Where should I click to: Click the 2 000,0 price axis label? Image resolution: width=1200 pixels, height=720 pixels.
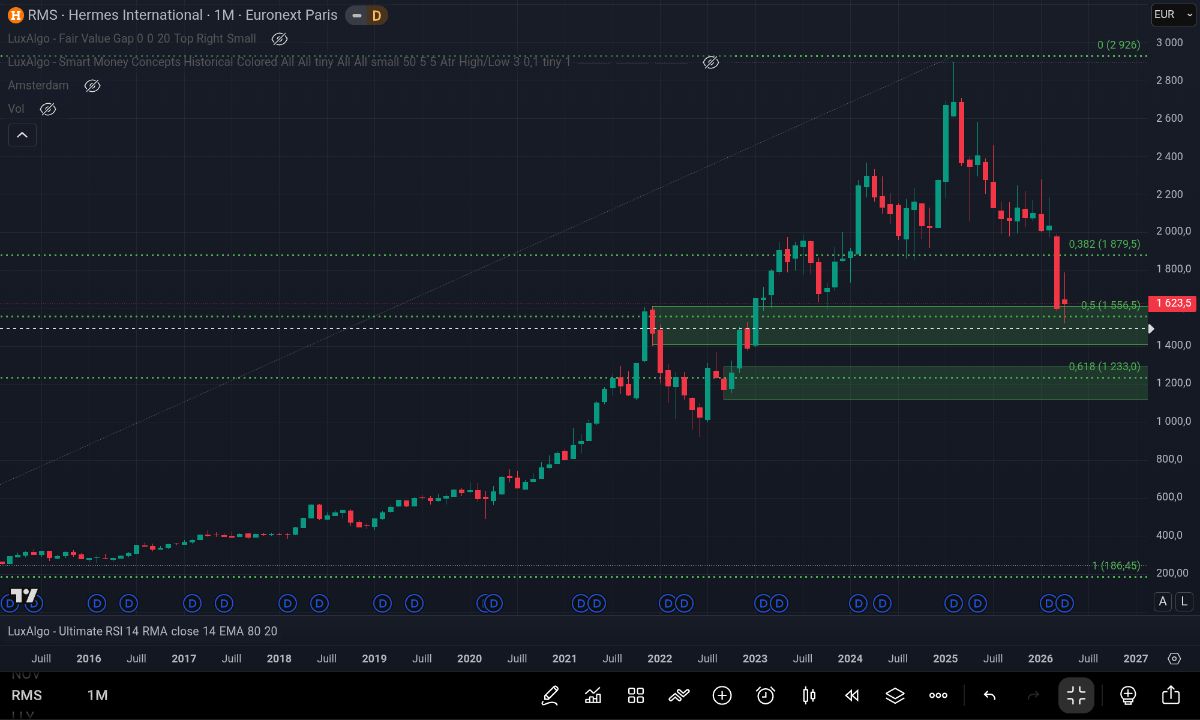tap(1172, 231)
